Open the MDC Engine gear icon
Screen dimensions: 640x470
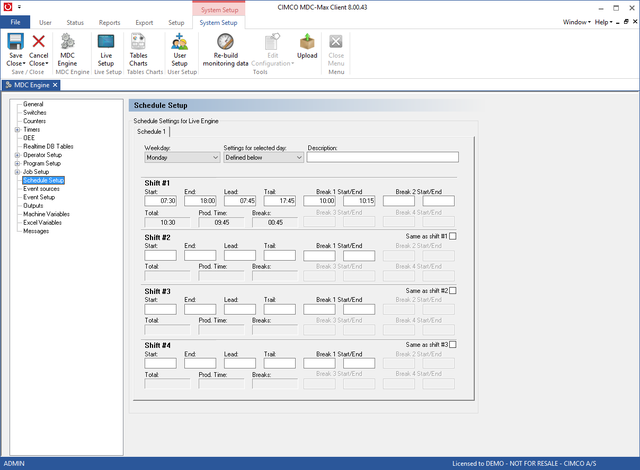[x=67, y=42]
